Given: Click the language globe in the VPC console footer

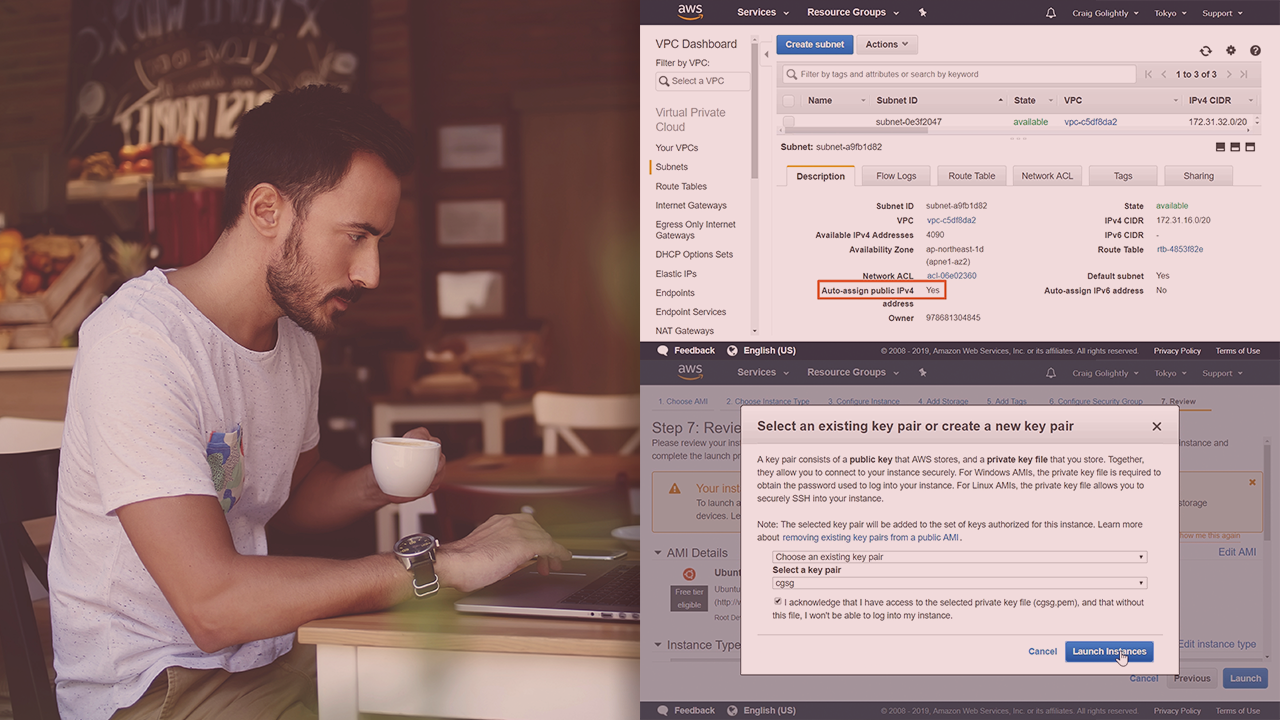Looking at the screenshot, I should point(732,351).
